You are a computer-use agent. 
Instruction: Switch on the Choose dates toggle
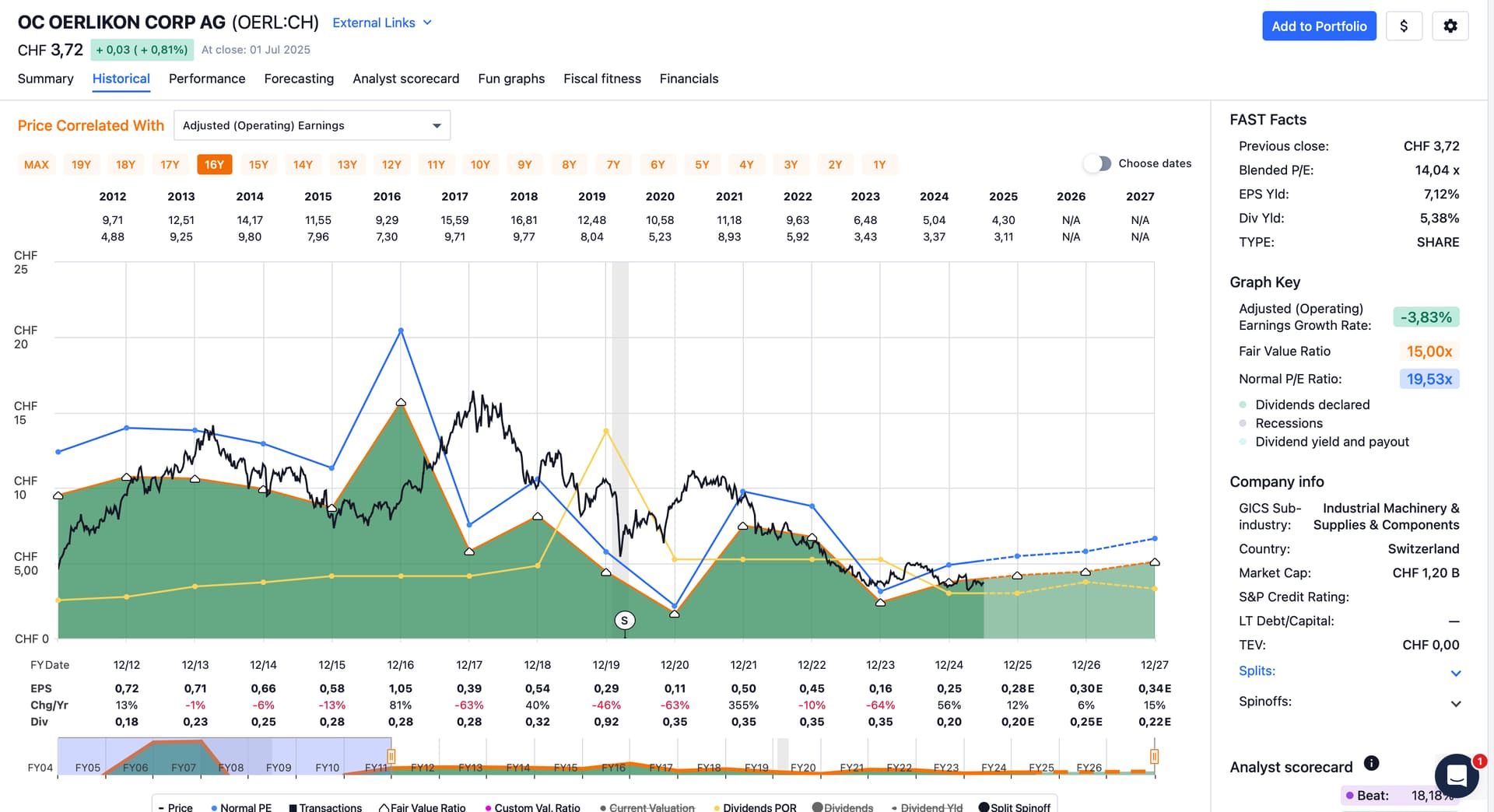pos(1098,163)
